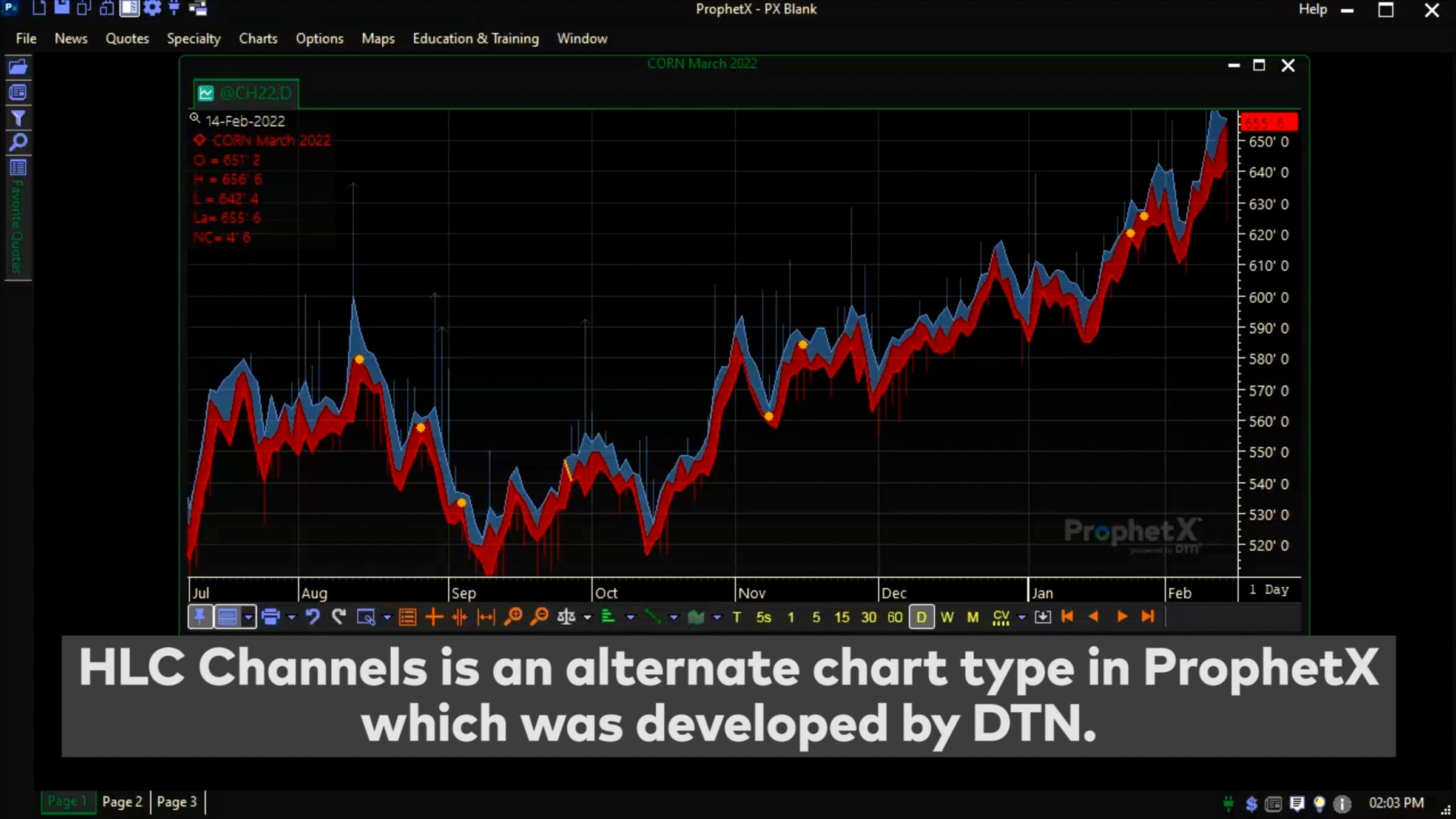Click the quote list icon in left sidebar
This screenshot has width=1456, height=819.
point(18,167)
